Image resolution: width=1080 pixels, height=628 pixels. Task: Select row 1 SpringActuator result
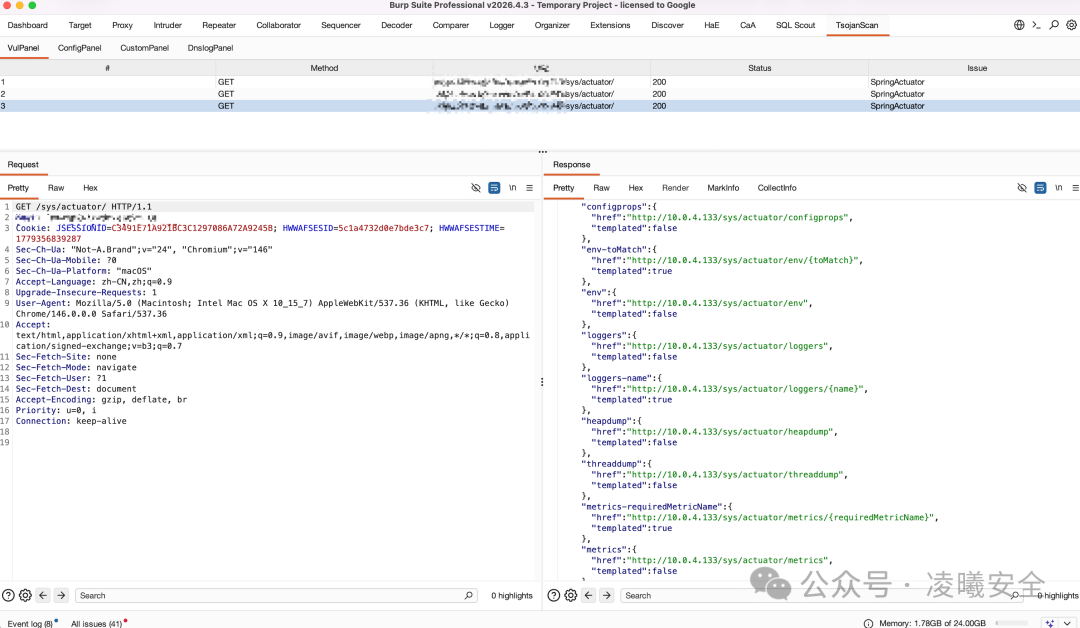[540, 82]
